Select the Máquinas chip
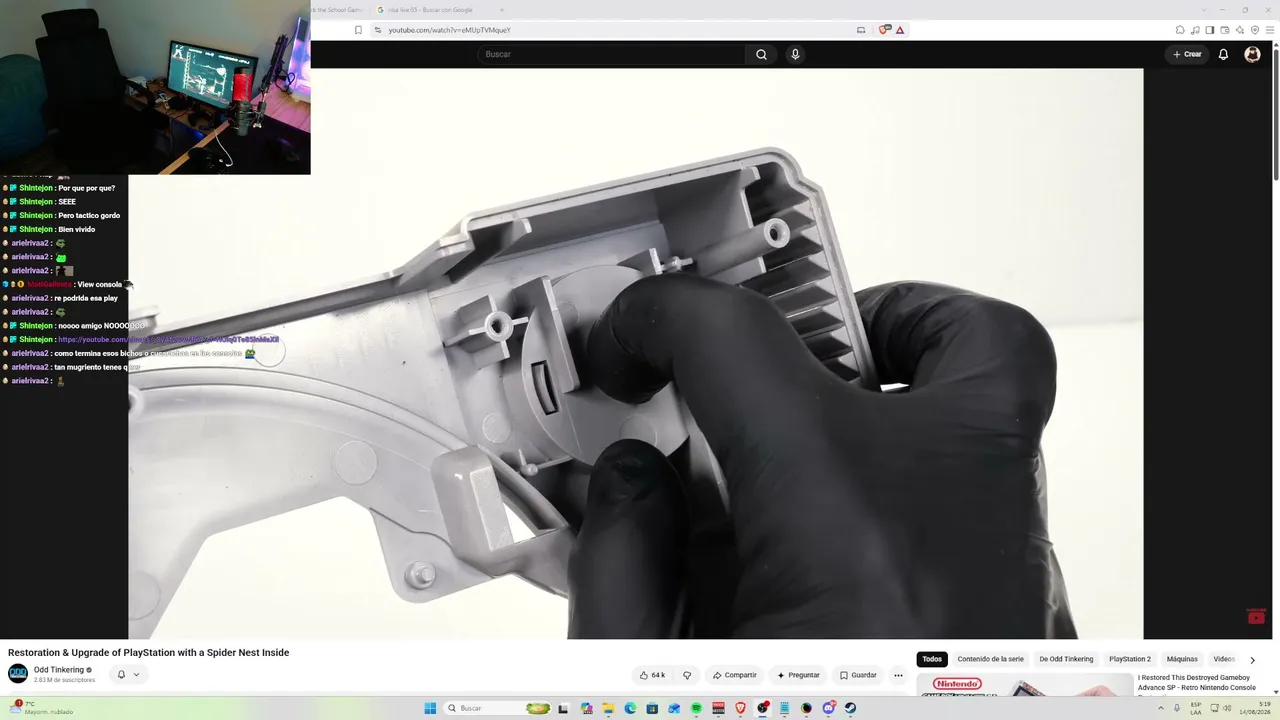Image resolution: width=1280 pixels, height=720 pixels. point(1182,659)
